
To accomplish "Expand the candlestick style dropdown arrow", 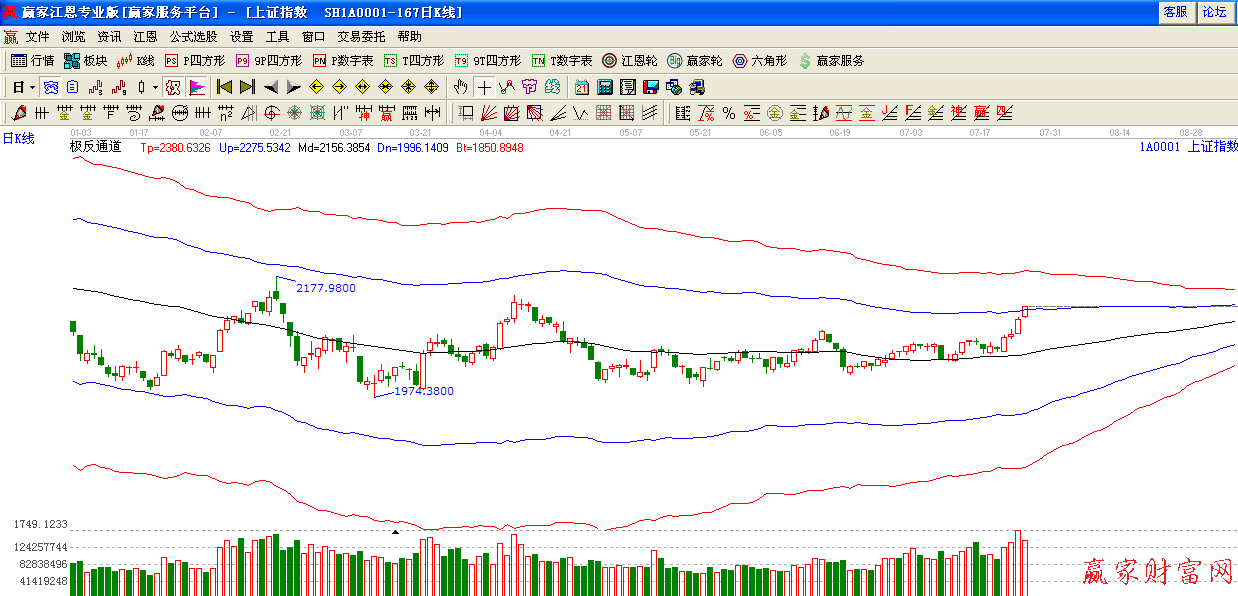I will click(155, 87).
